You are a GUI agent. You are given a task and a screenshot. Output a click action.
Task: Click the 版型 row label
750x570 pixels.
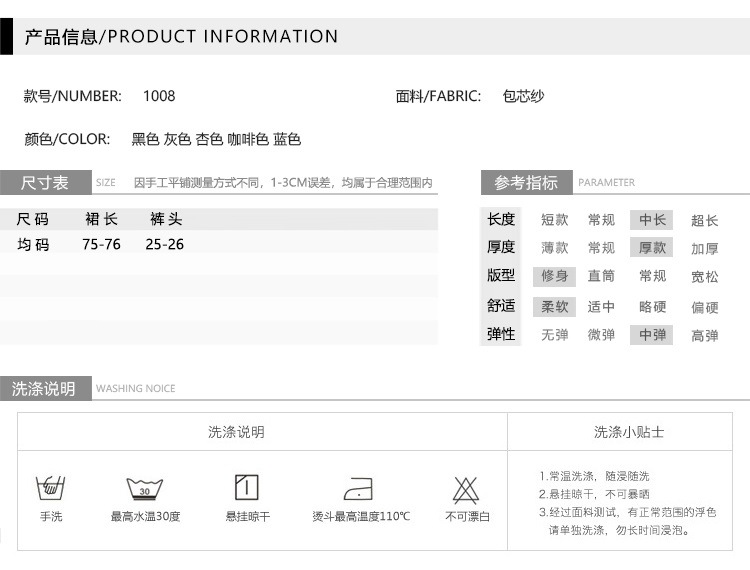501,275
